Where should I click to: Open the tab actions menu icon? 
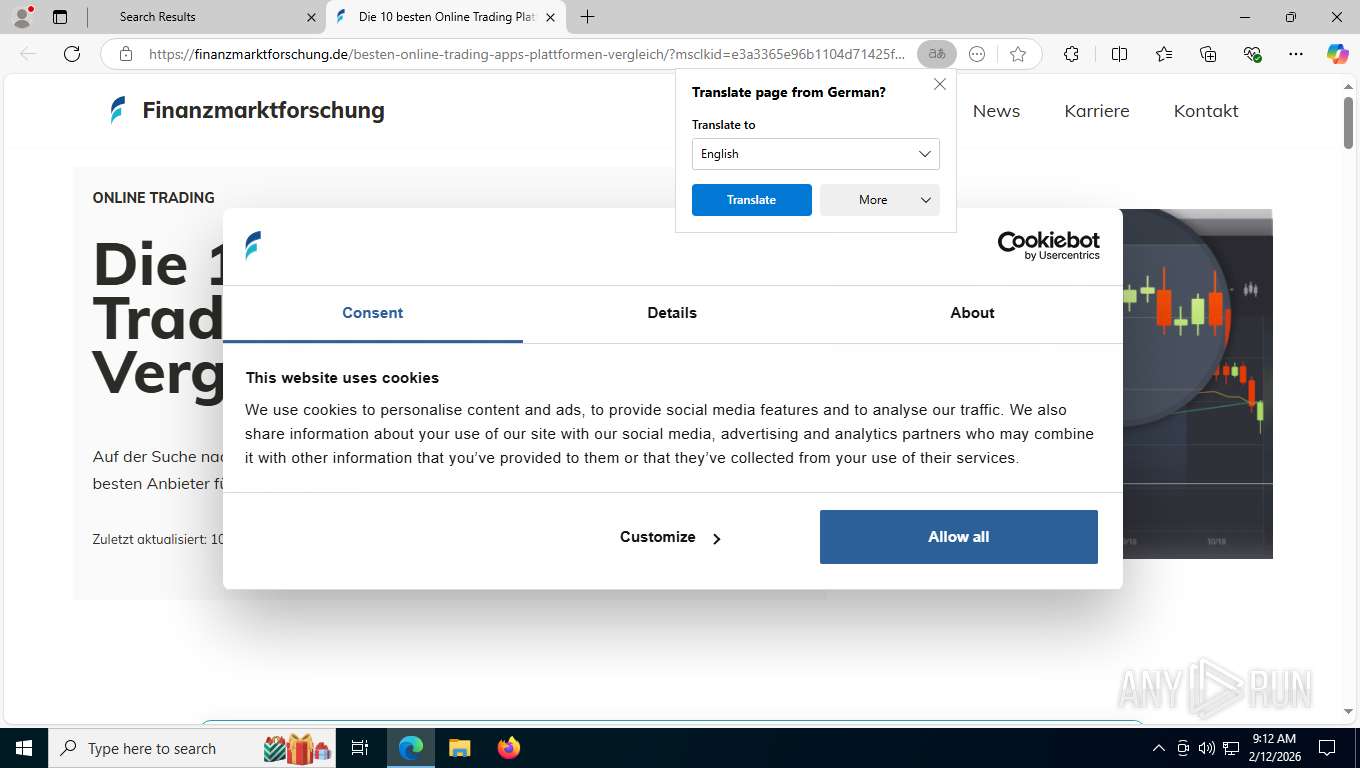pos(60,16)
